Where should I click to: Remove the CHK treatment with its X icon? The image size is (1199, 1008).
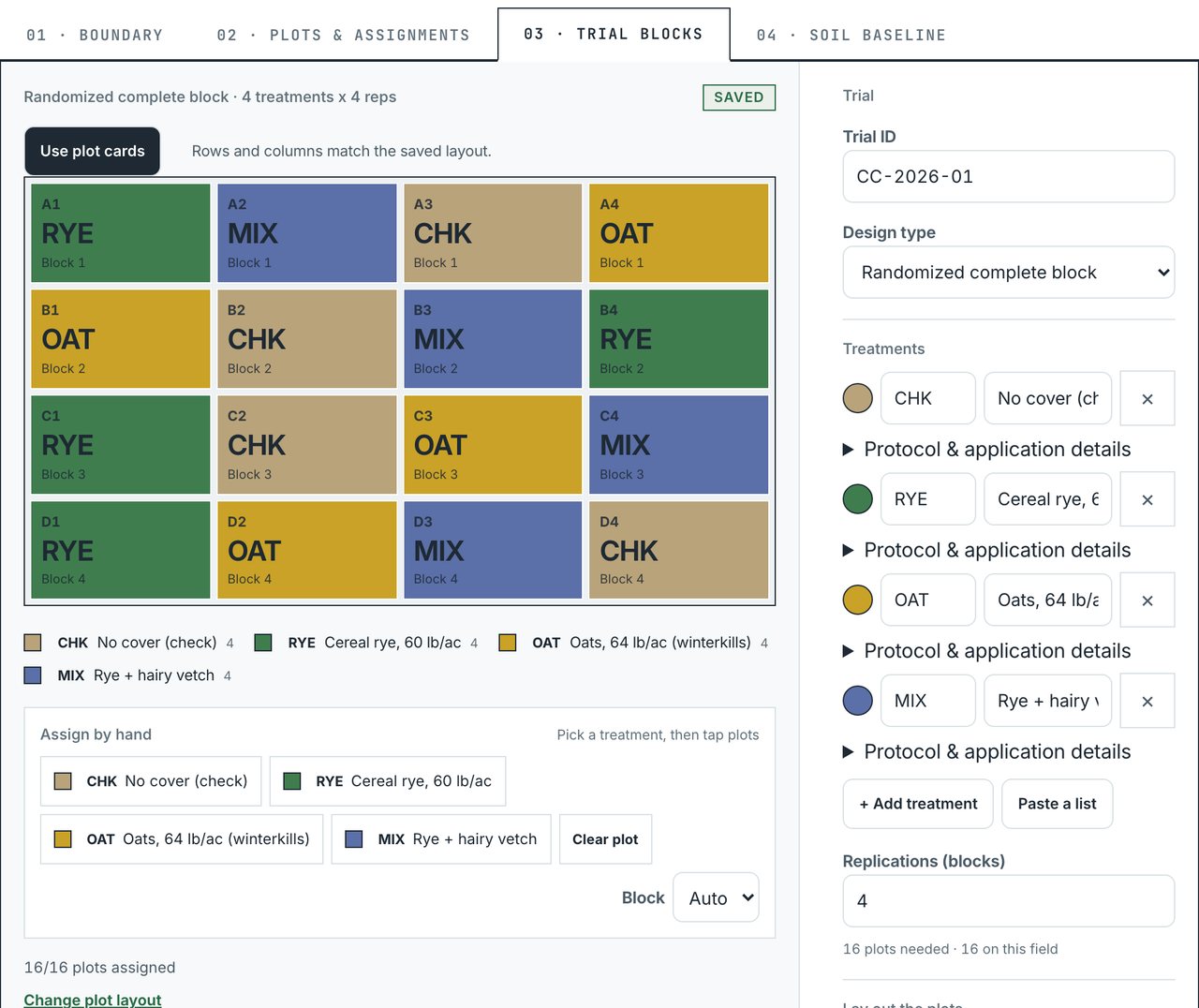point(1147,398)
